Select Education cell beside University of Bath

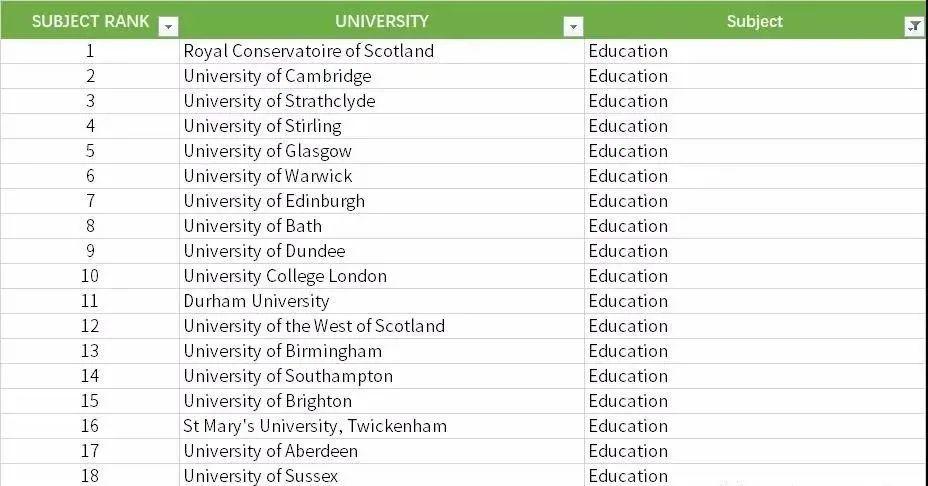click(755, 226)
